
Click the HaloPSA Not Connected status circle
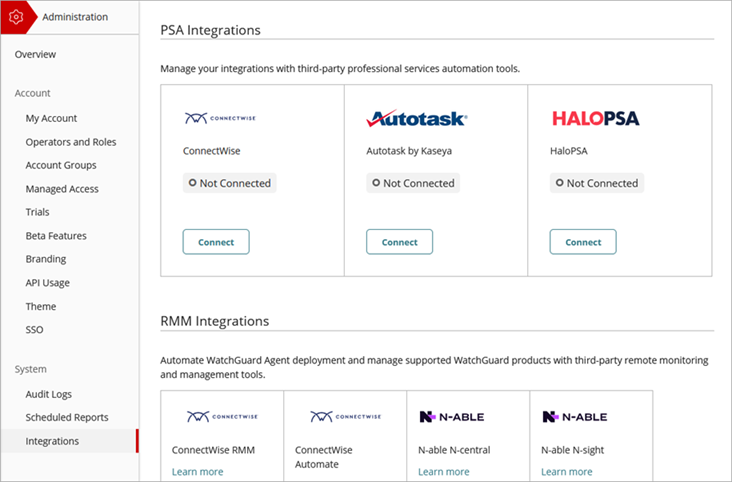559,183
